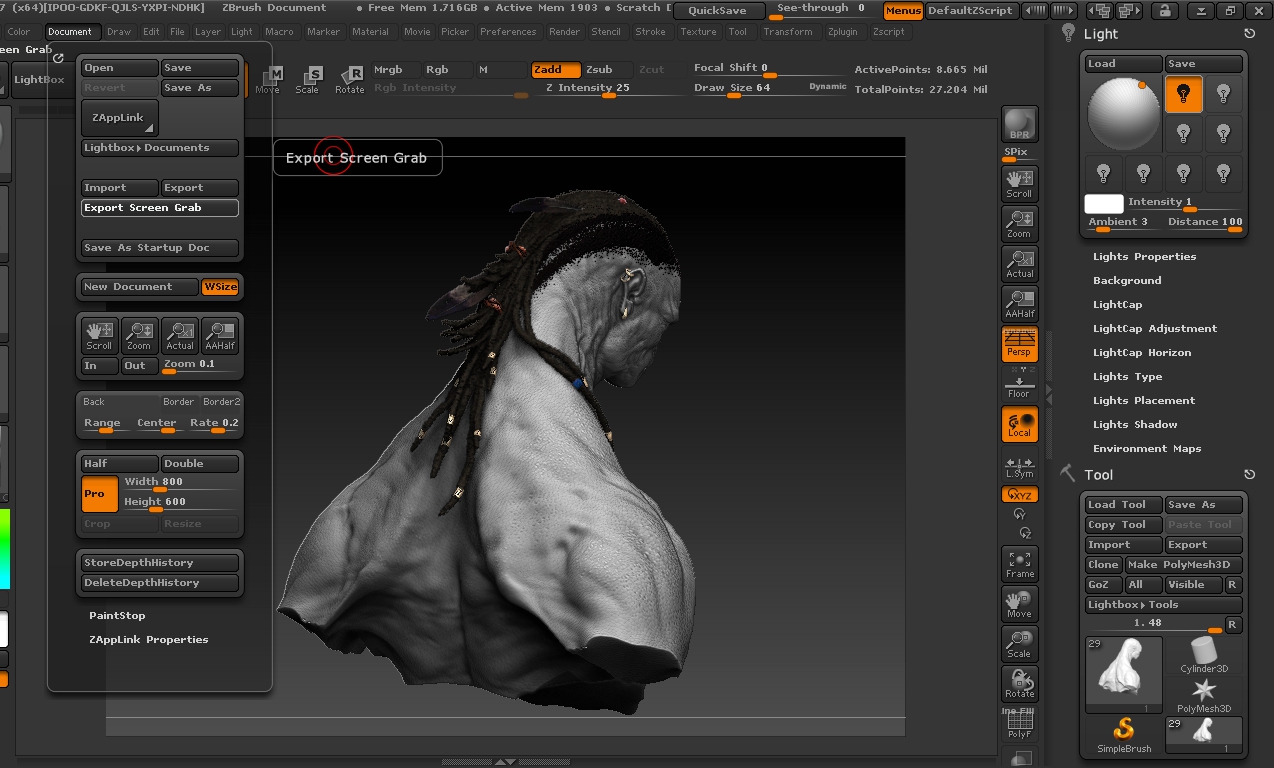Select Scale icon on the right shelf
Image resolution: width=1274 pixels, height=768 pixels.
(1019, 644)
